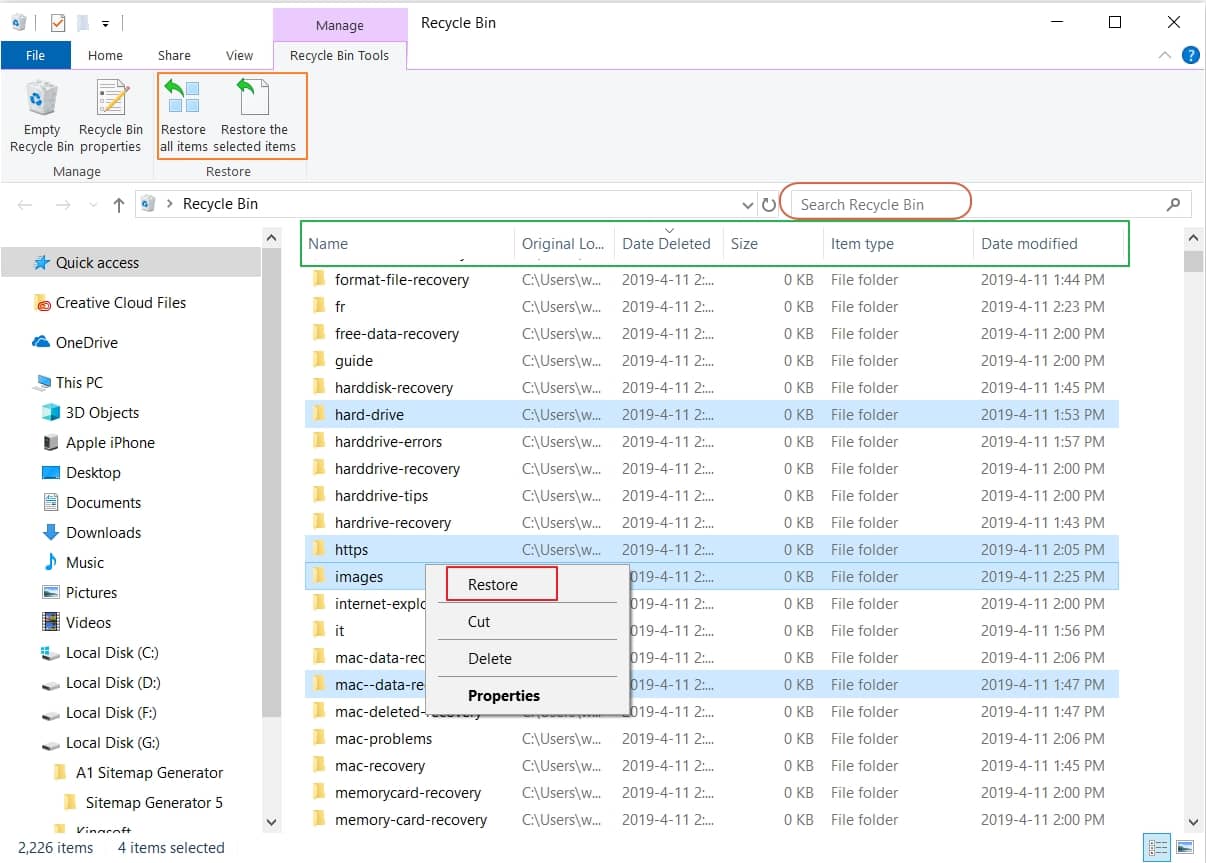The width and height of the screenshot is (1206, 863).
Task: Open A1 Sitemap Generator folder
Action: pos(149,772)
